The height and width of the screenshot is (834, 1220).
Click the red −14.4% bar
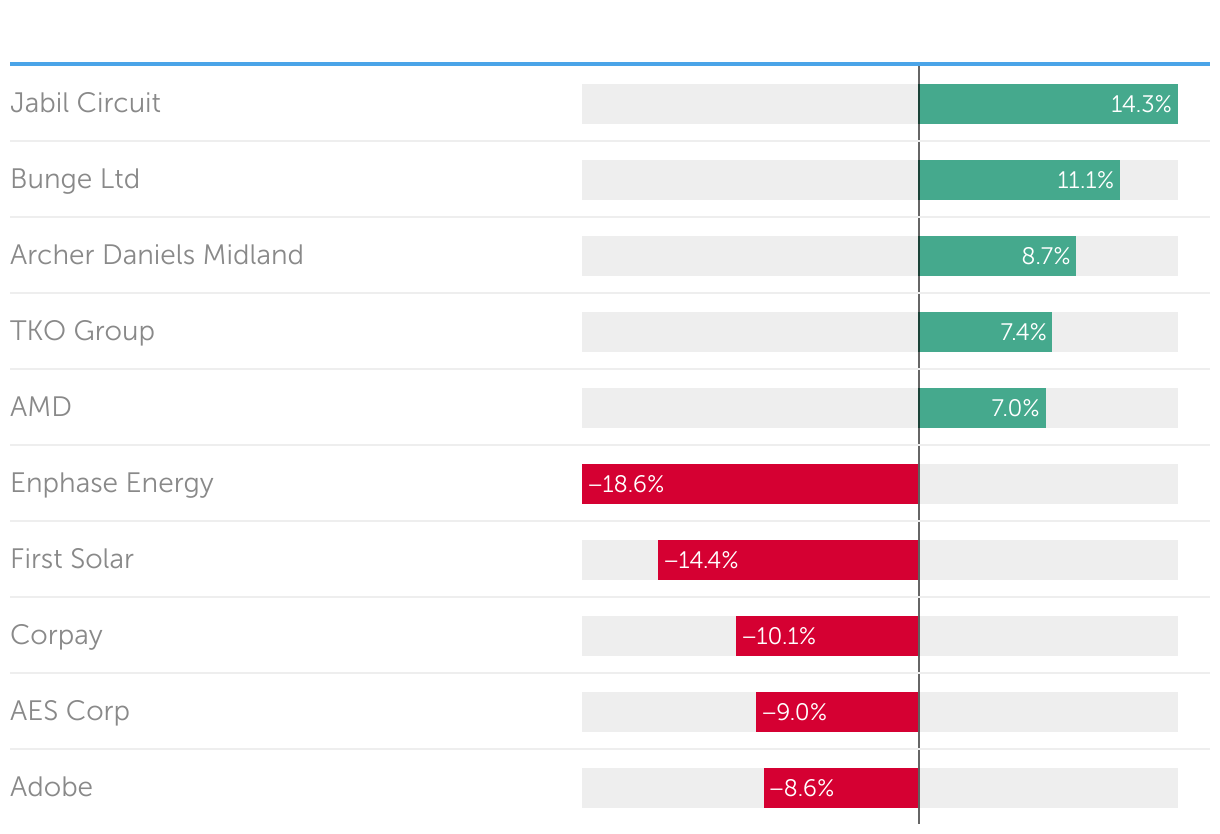coord(788,560)
